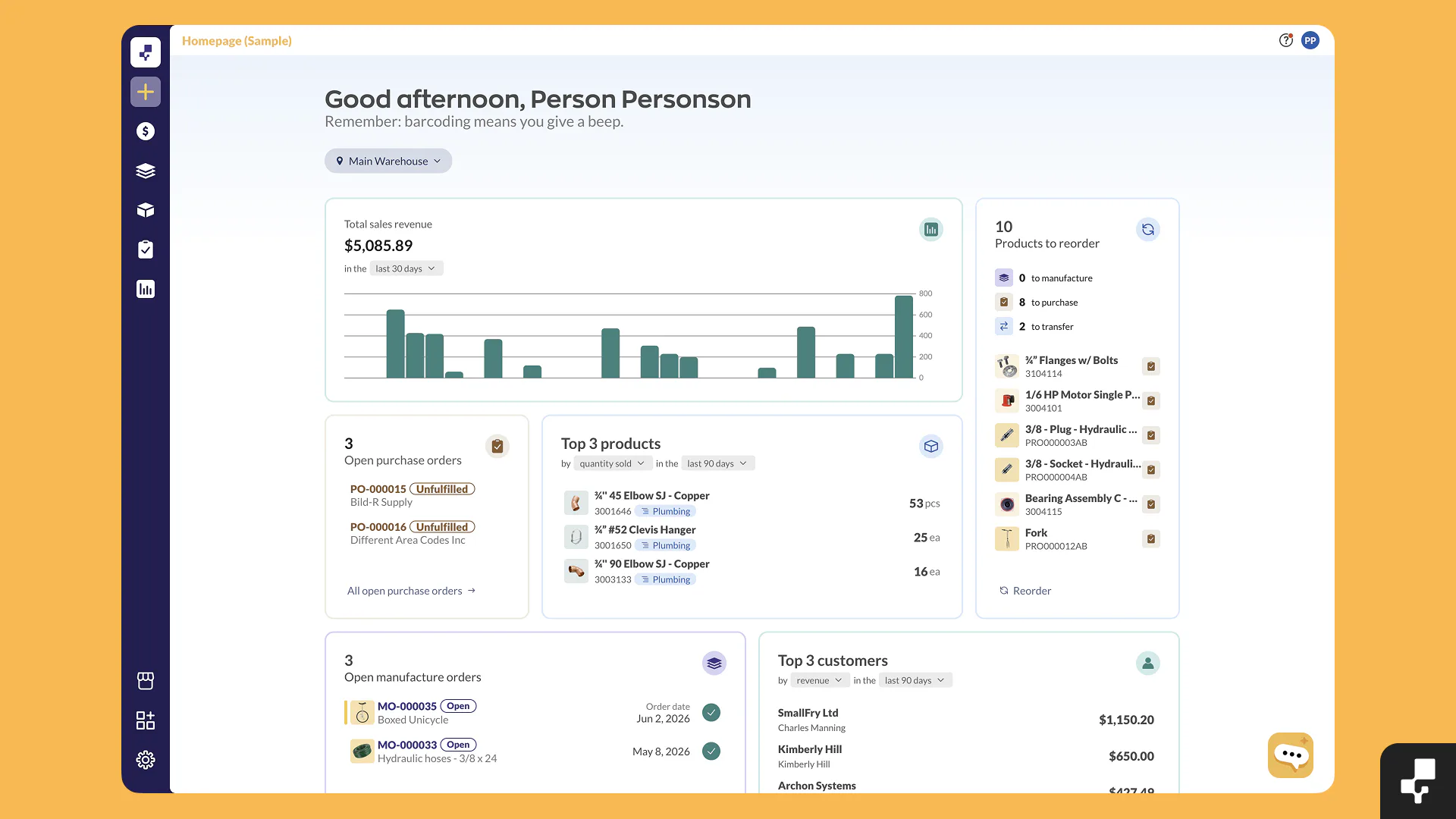The image size is (1456, 819).
Task: Open the store marketplace sidebar item
Action: pos(146,681)
